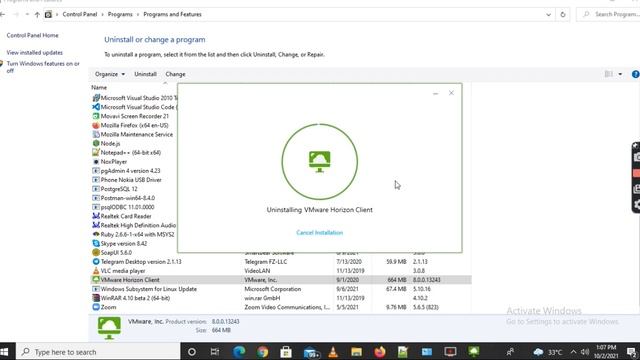This screenshot has width=640, height=360.
Task: Select SoapUI 5.6.0 program icon
Action: (x=96, y=253)
